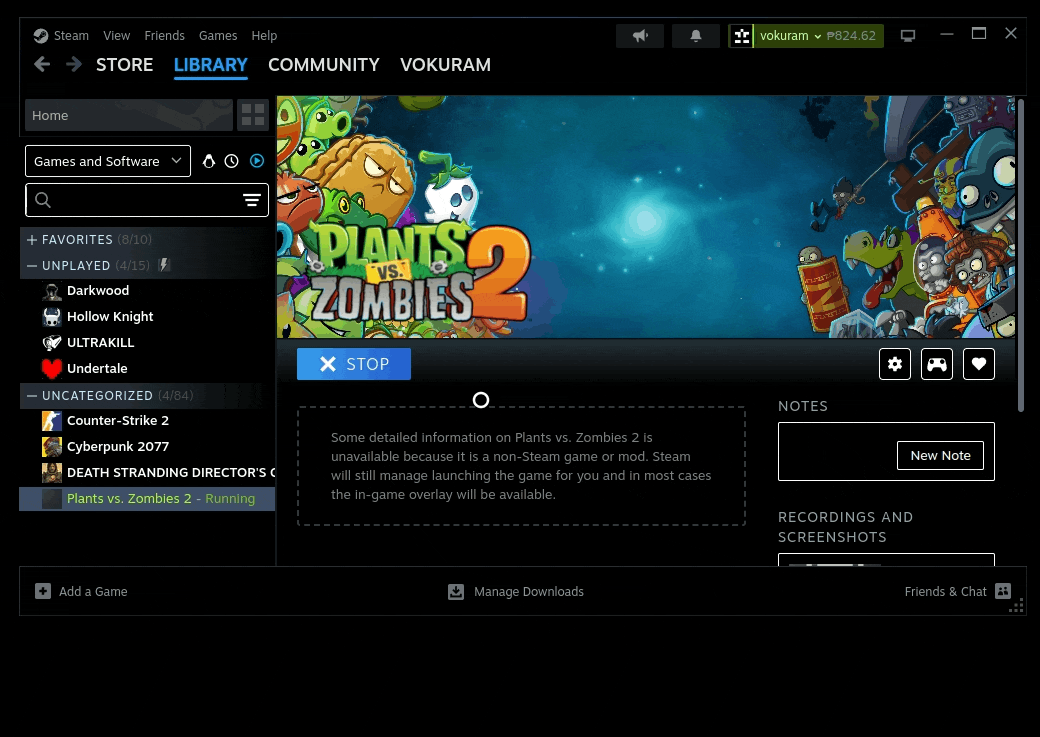Switch to collections grid view icon
Screen dimensions: 1040x737
253,115
